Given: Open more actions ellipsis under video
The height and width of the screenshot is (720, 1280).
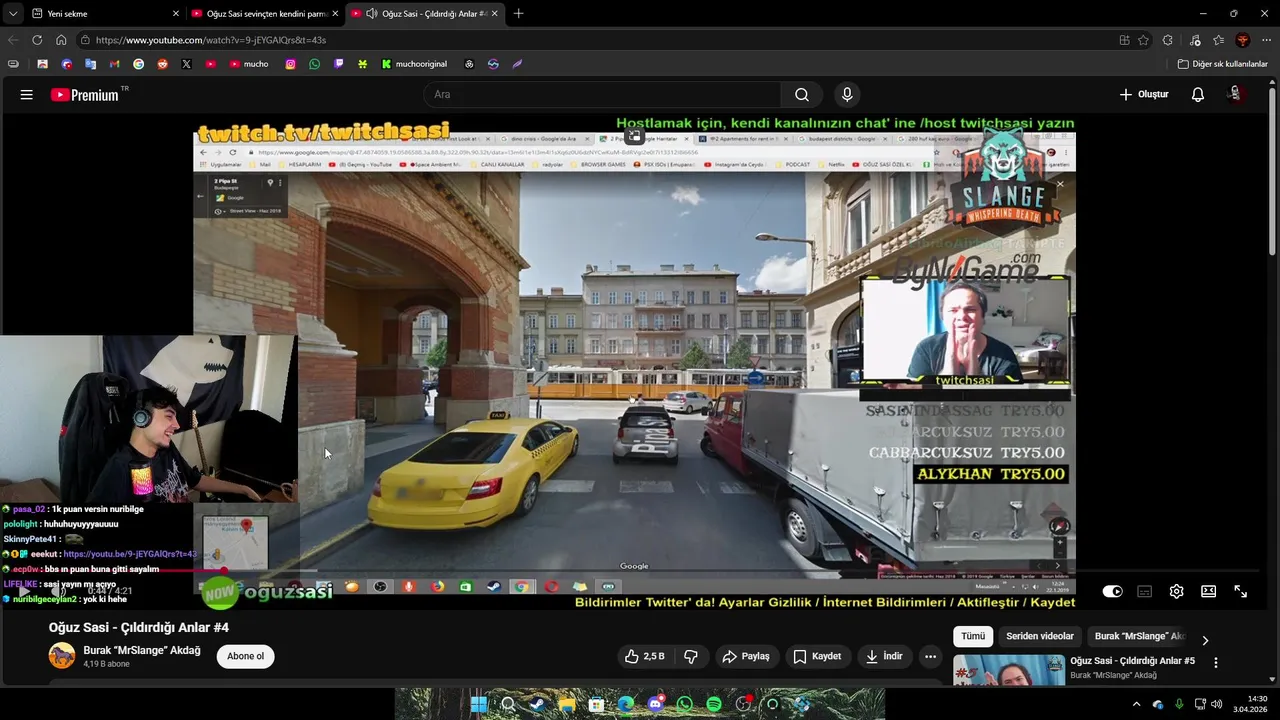Looking at the screenshot, I should click(x=931, y=656).
